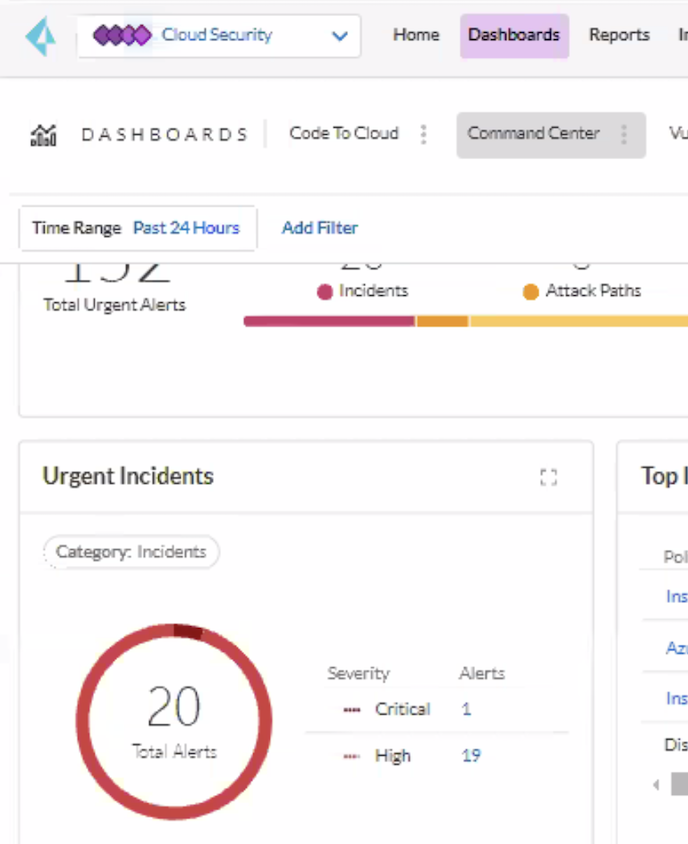
Task: Click the Add Filter link
Action: (319, 228)
